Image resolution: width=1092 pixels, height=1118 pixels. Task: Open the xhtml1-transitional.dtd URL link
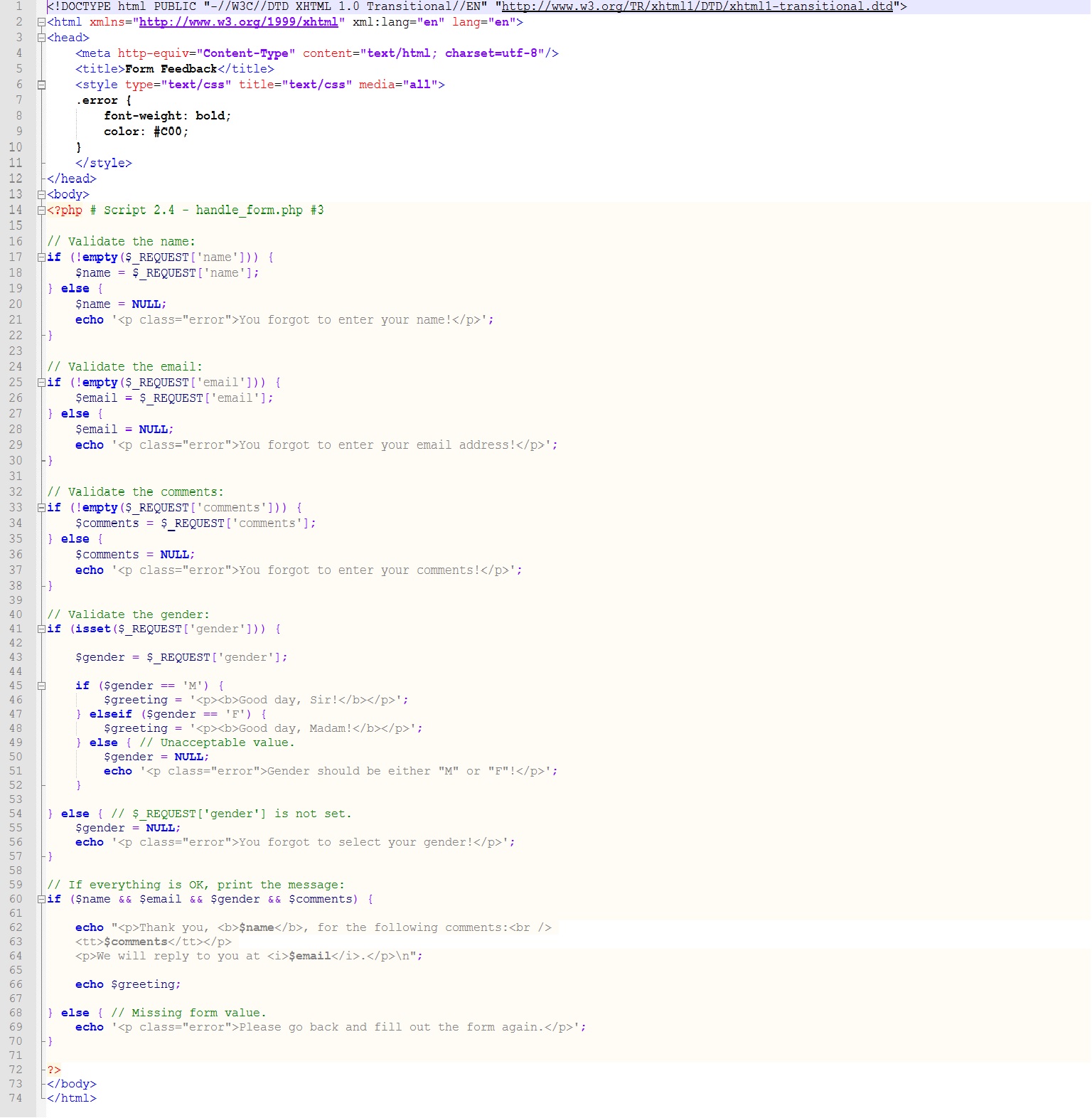697,6
